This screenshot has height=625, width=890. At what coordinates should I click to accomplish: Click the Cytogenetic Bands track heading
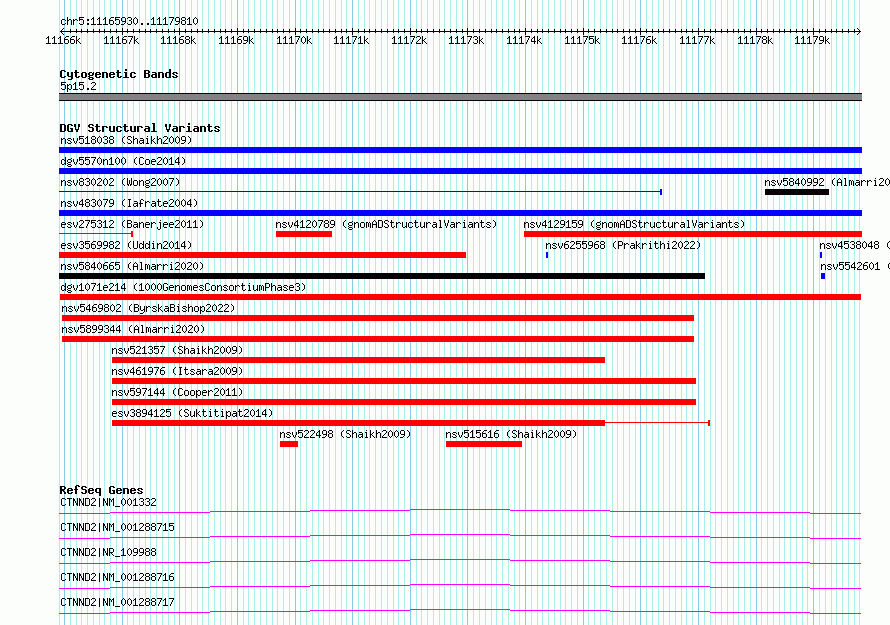119,74
